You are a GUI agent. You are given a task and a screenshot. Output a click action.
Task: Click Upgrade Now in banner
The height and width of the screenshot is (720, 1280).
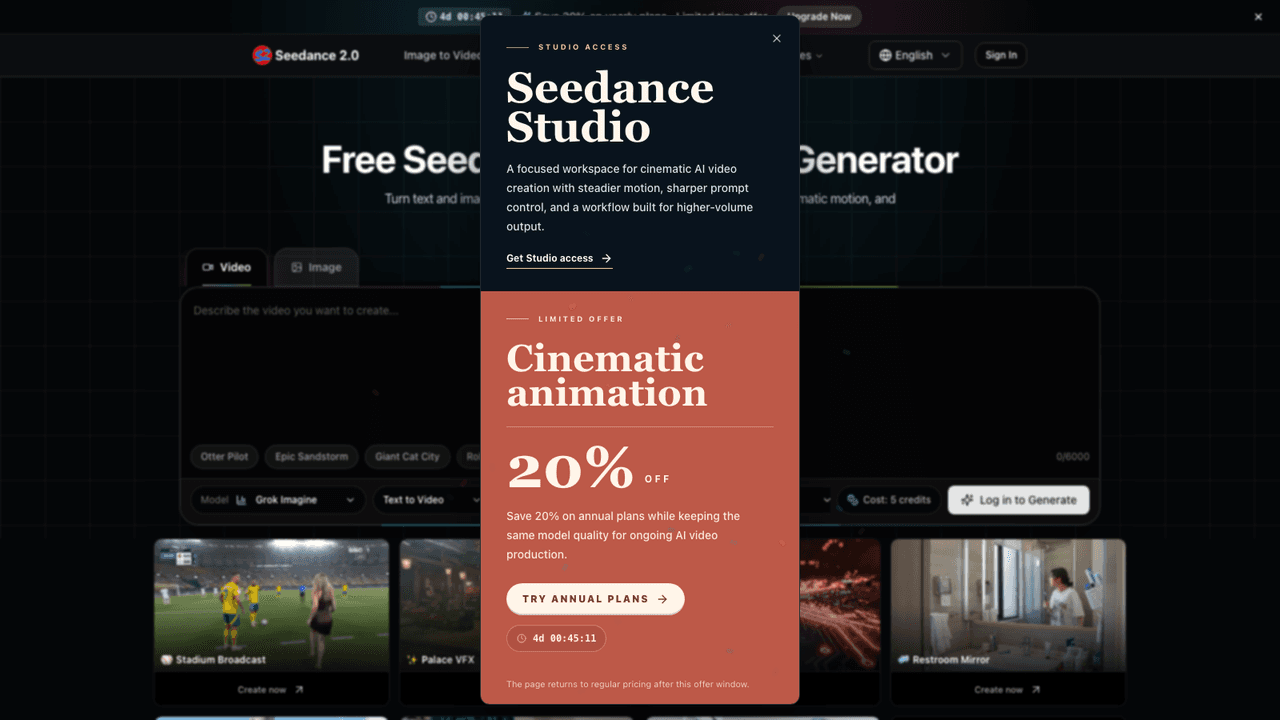(819, 17)
